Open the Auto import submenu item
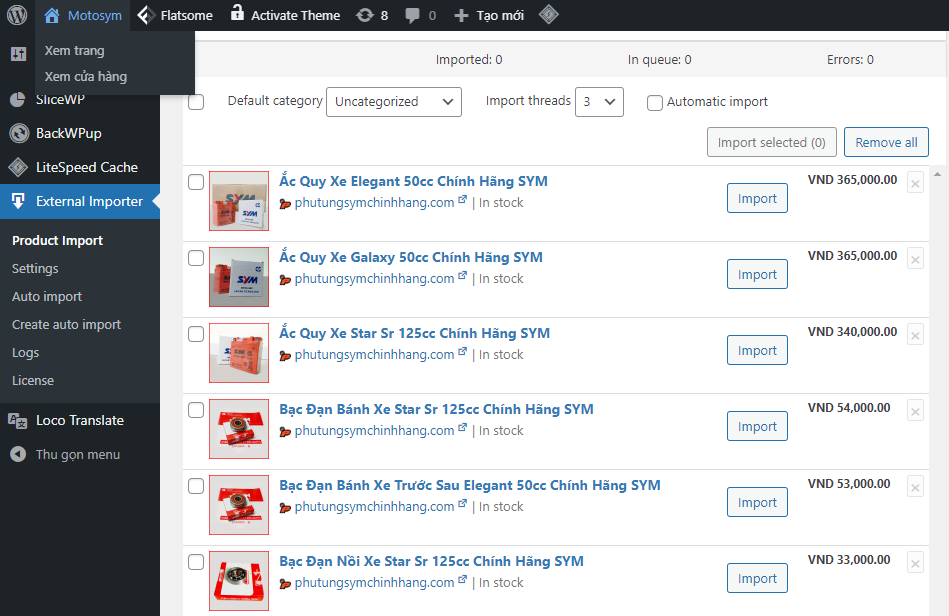The image size is (949, 616). point(47,296)
